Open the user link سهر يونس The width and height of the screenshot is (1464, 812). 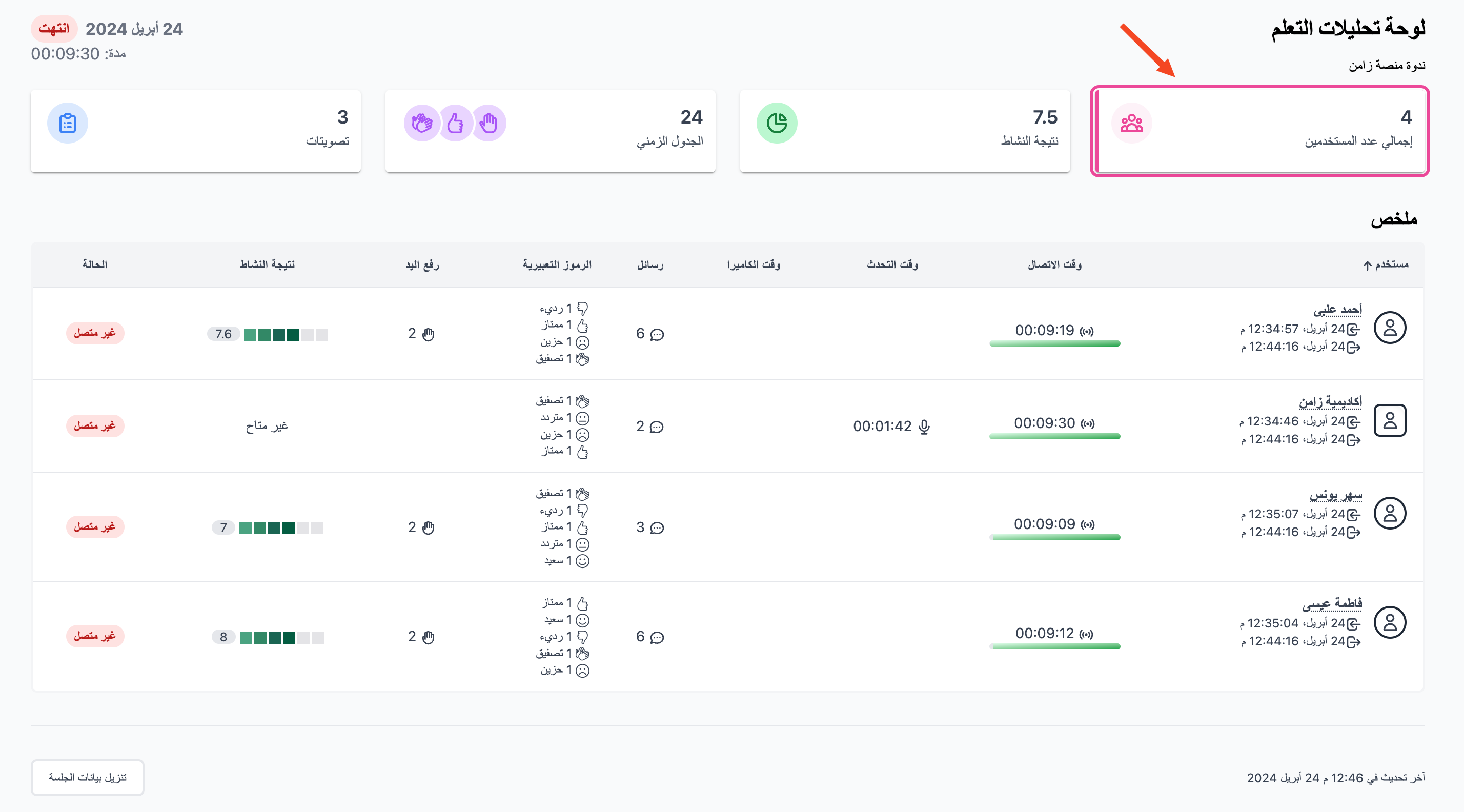(1335, 495)
